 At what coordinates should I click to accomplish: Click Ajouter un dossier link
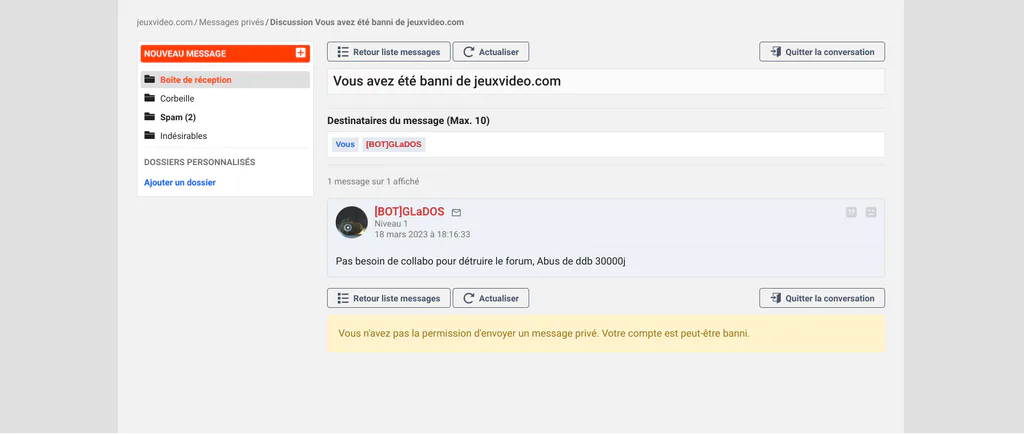[x=180, y=183]
